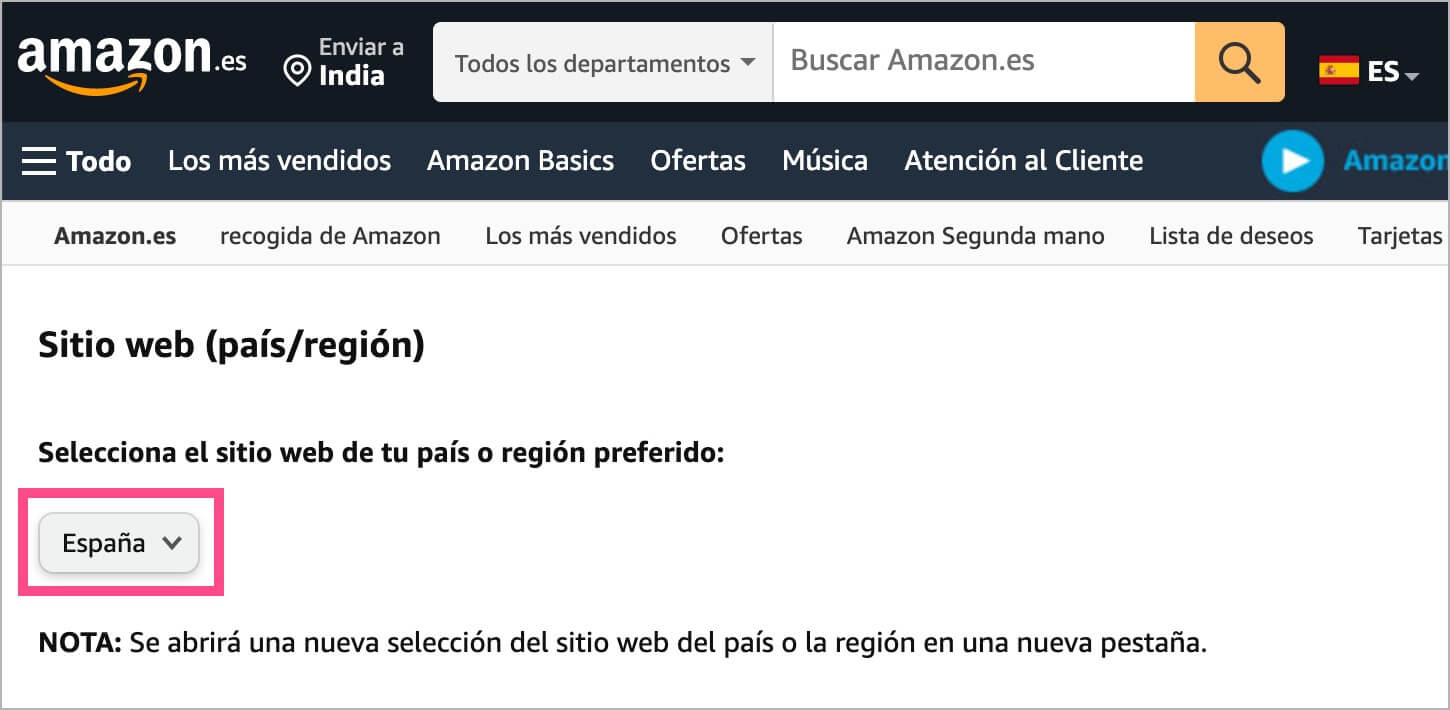The width and height of the screenshot is (1450, 710).
Task: Go to Los más vendidos in main navigation
Action: click(279, 161)
